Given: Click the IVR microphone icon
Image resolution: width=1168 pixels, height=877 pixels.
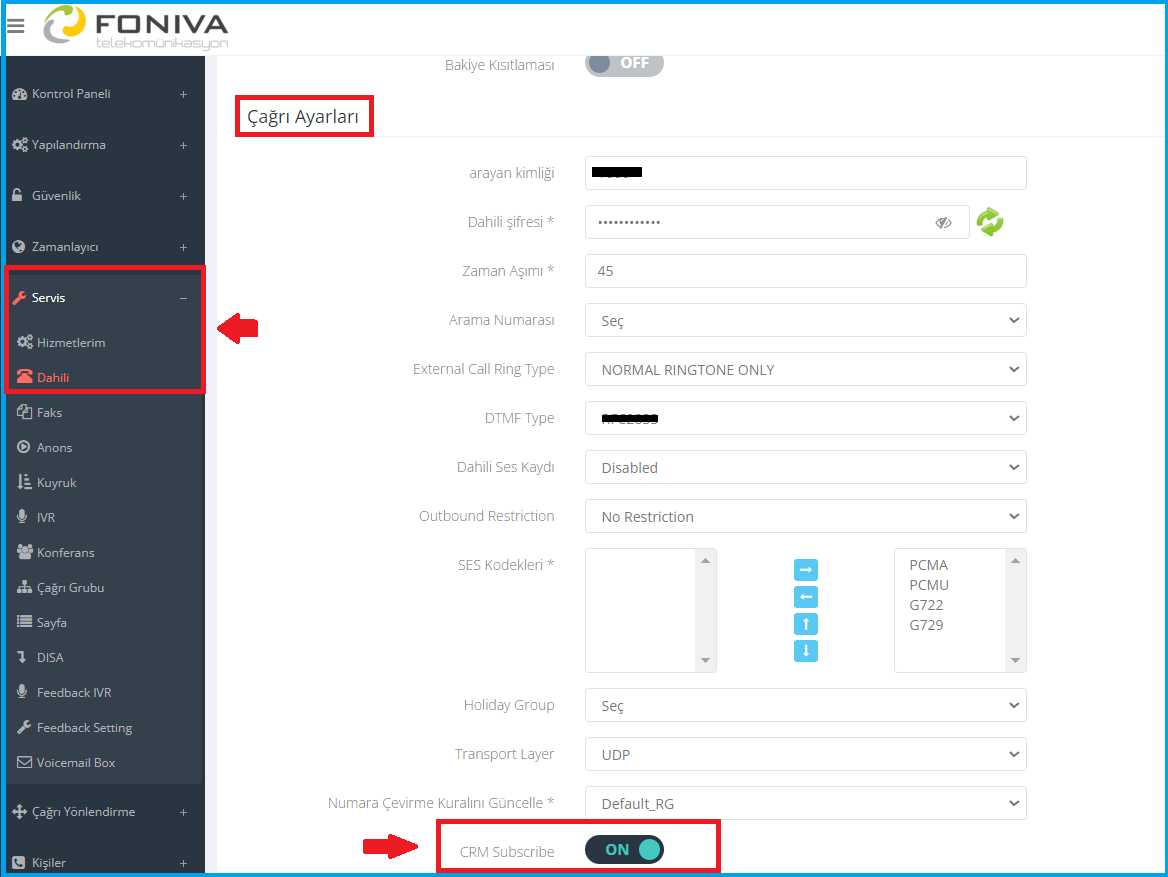Looking at the screenshot, I should (x=22, y=516).
